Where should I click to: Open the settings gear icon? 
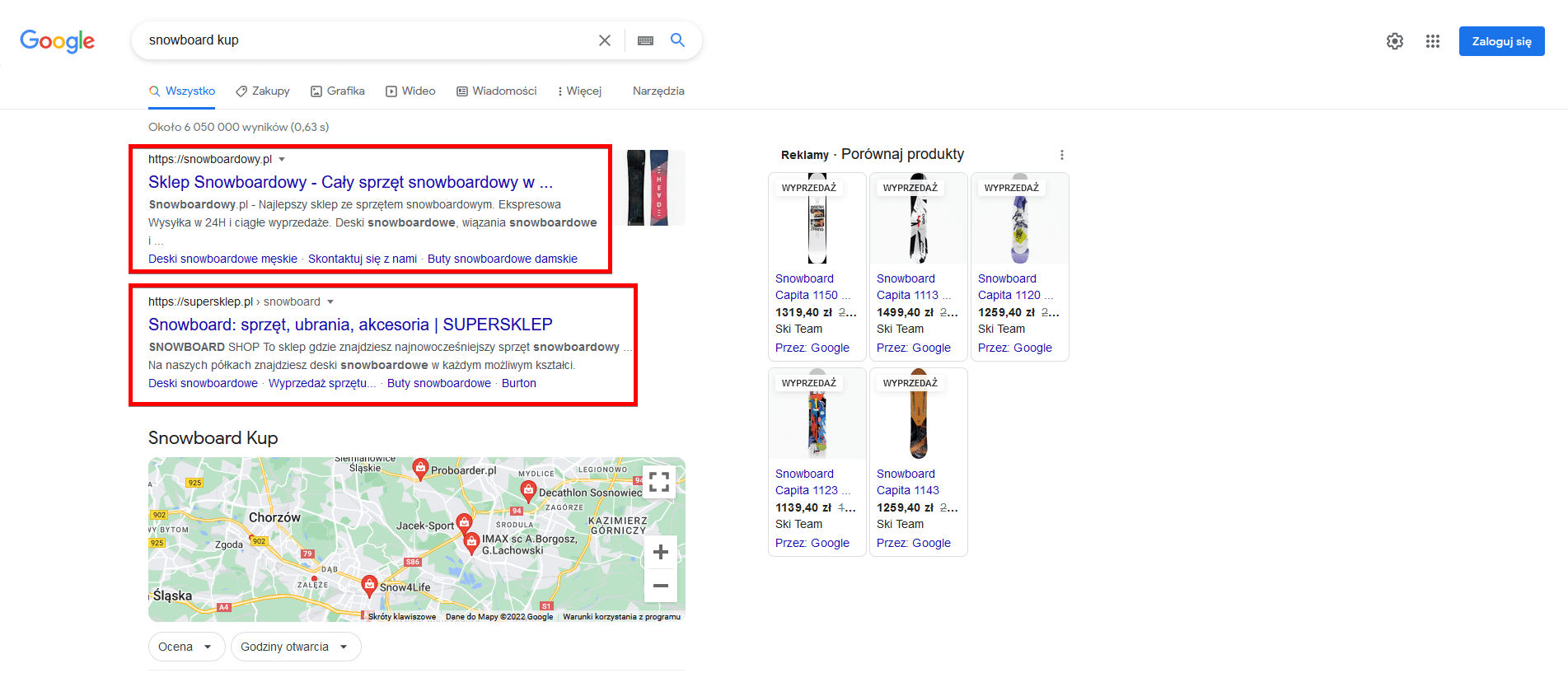click(x=1395, y=41)
